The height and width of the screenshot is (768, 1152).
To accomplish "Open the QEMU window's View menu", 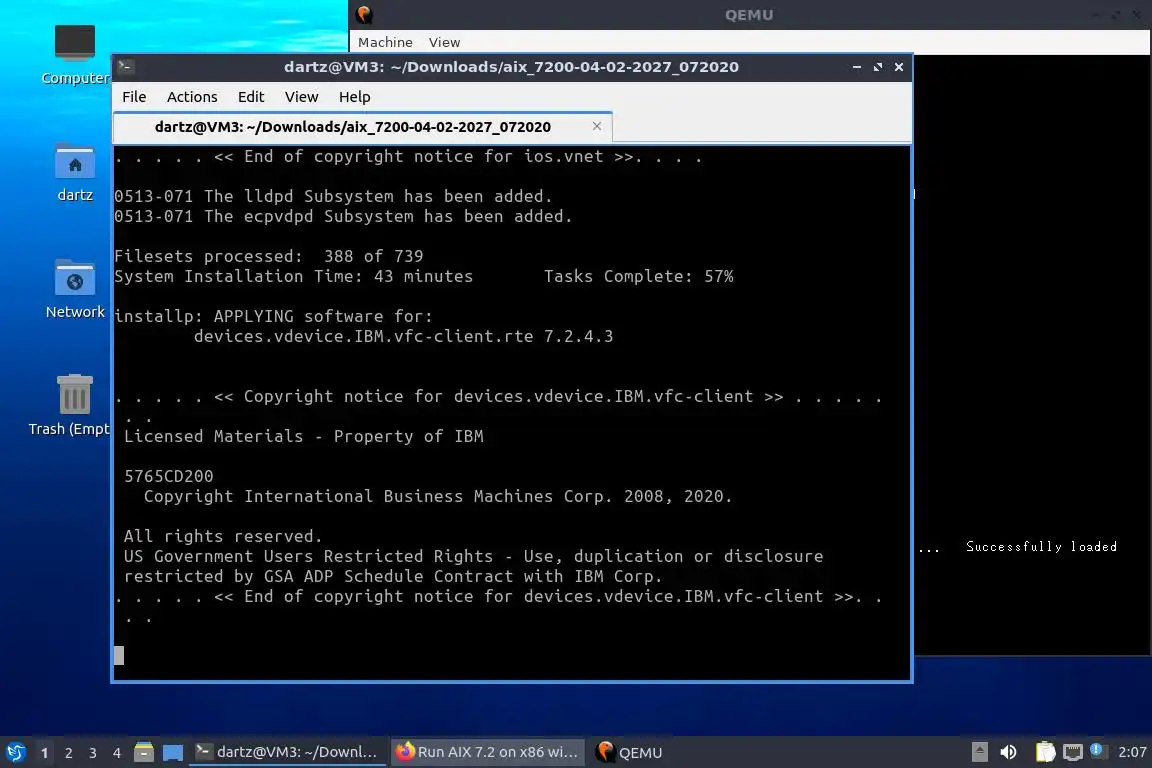I will [x=444, y=43].
